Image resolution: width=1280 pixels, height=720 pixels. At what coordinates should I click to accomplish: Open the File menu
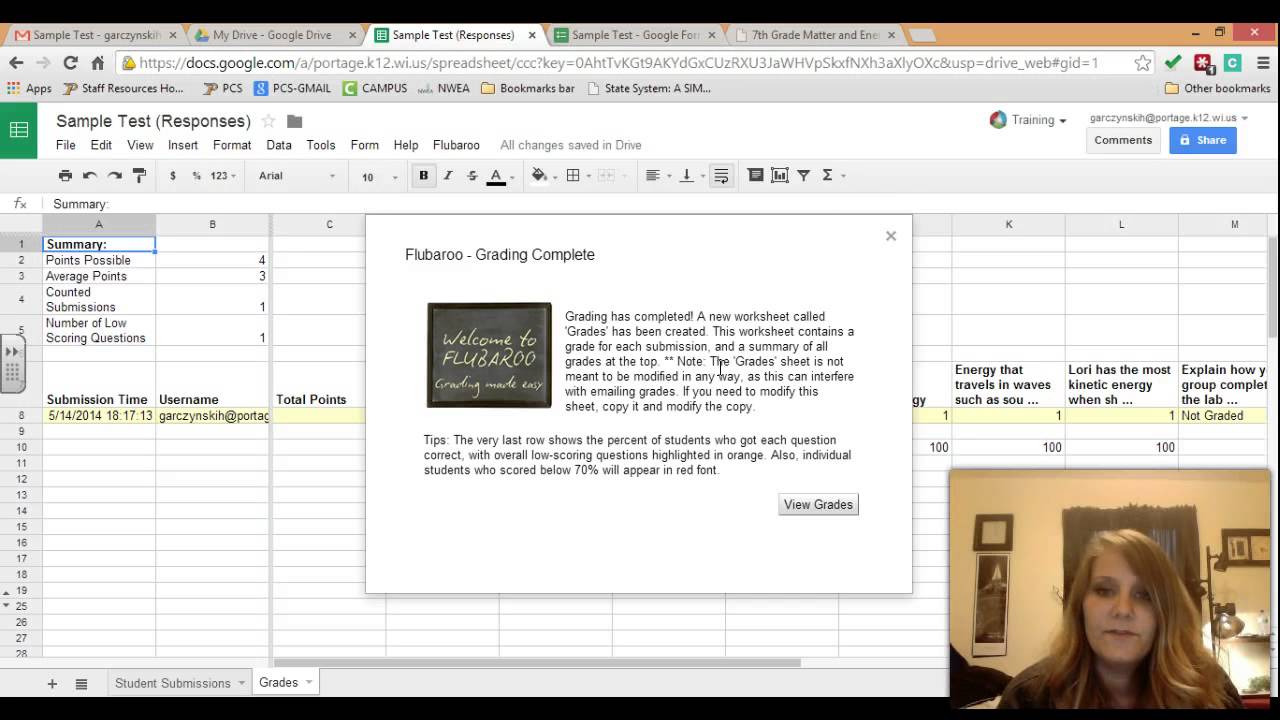tap(65, 145)
